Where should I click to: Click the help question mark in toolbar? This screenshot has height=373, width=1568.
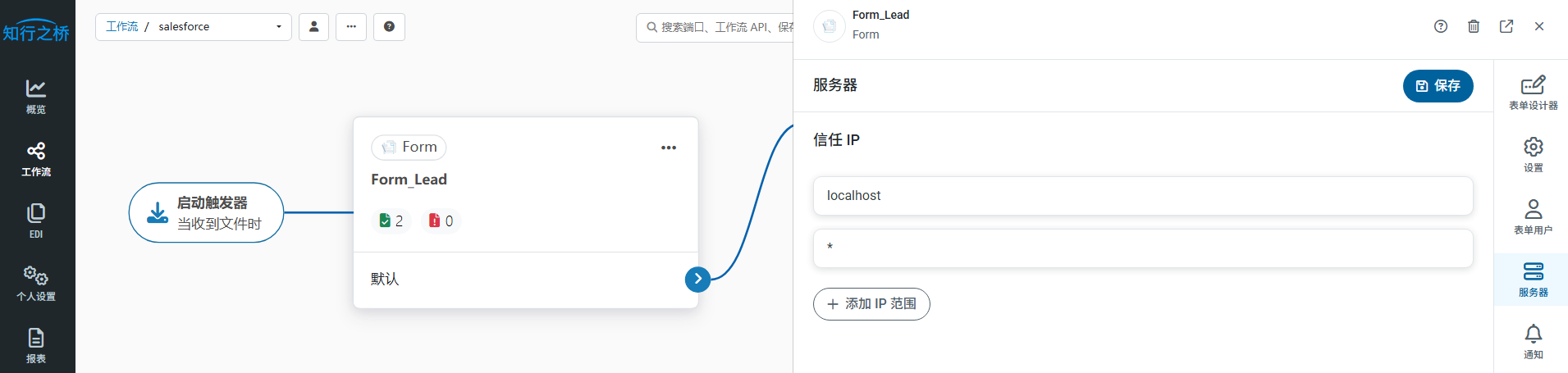(x=389, y=27)
